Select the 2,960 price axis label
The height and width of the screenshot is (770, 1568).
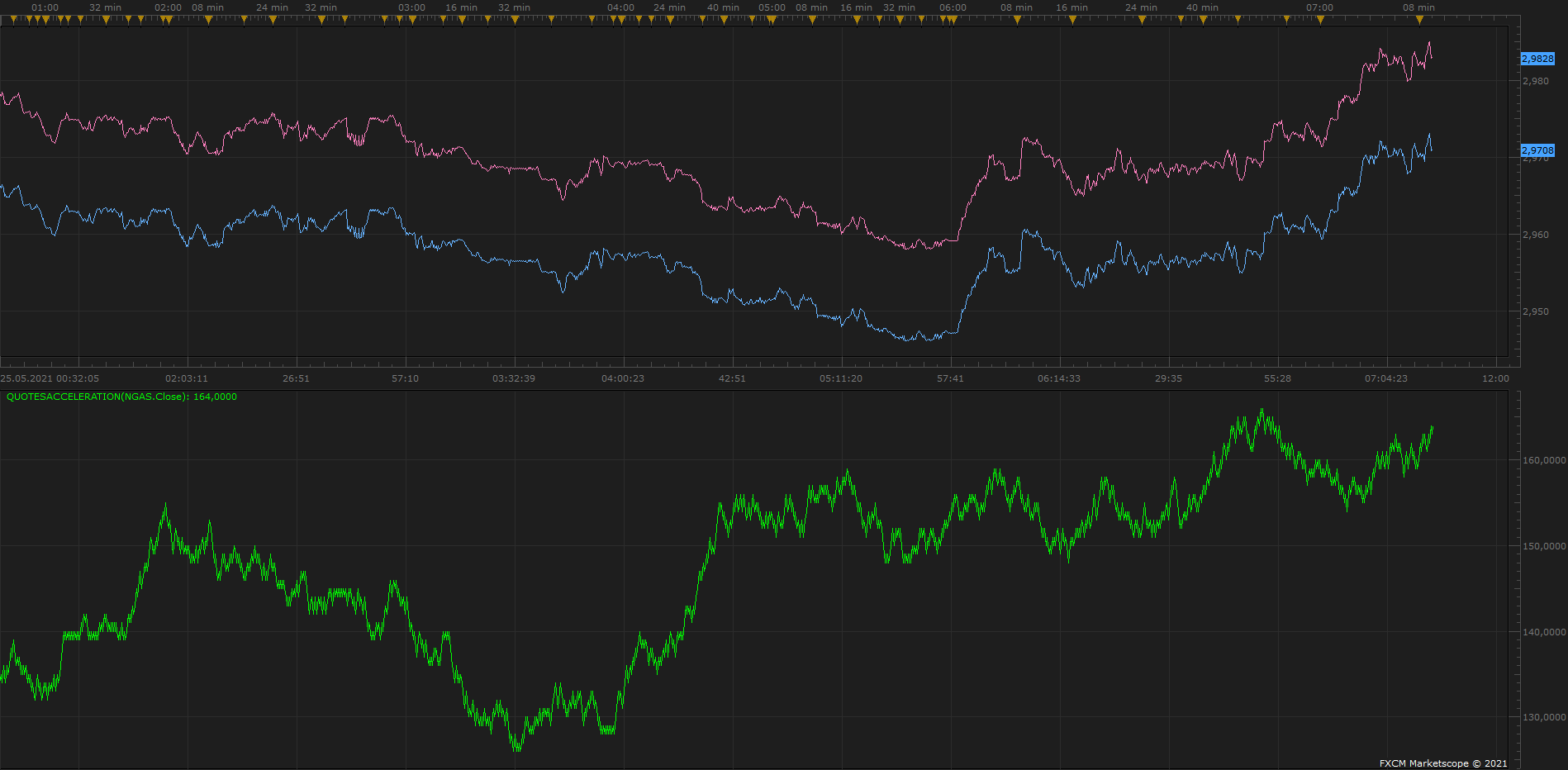pyautogui.click(x=1536, y=235)
